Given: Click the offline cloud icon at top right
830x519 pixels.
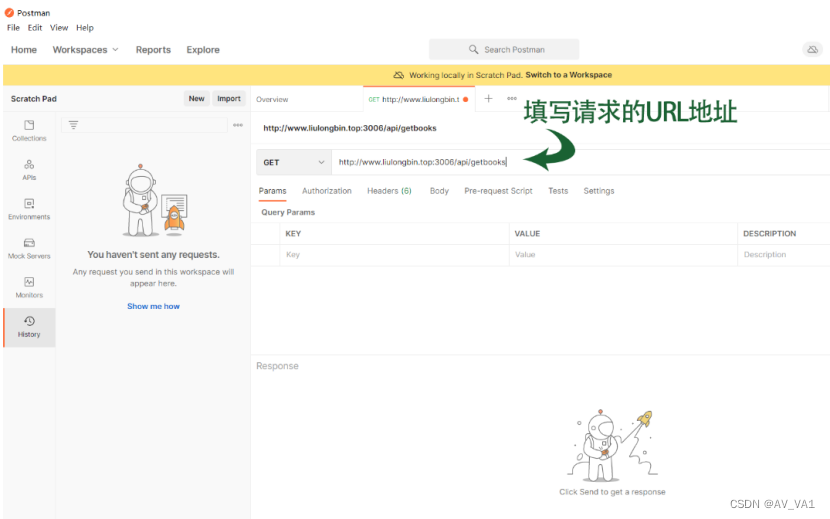Looking at the screenshot, I should tap(813, 49).
